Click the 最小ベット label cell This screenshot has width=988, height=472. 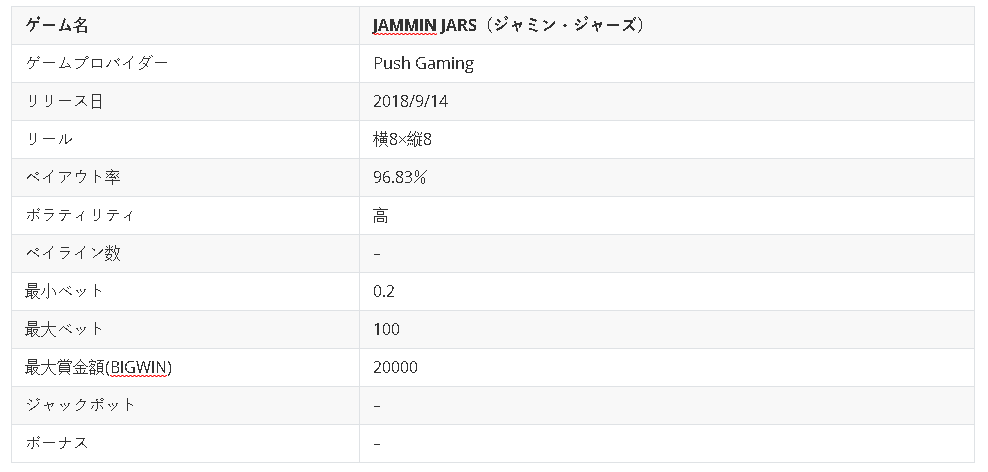click(x=185, y=291)
